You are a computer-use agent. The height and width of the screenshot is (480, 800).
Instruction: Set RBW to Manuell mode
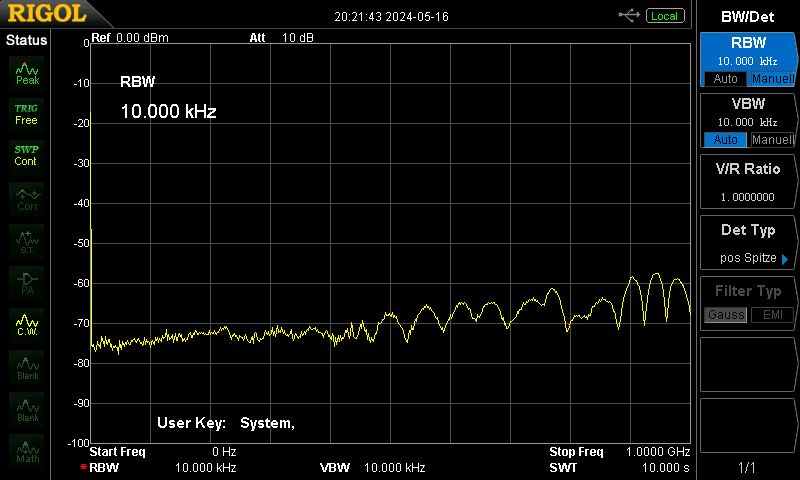(771, 79)
